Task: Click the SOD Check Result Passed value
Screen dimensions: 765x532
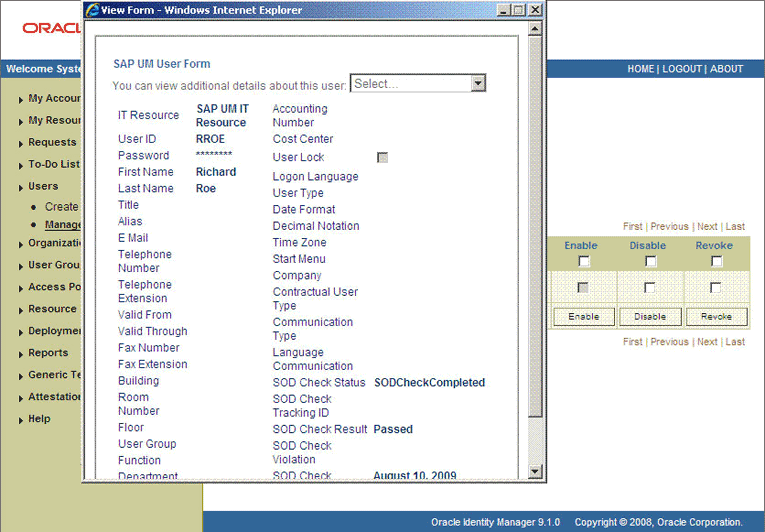Action: click(x=393, y=430)
